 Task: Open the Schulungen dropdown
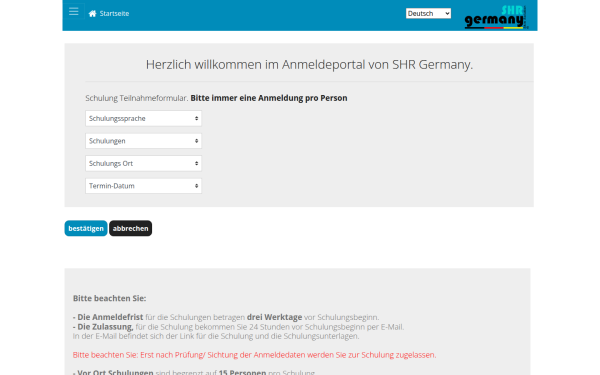tap(143, 141)
